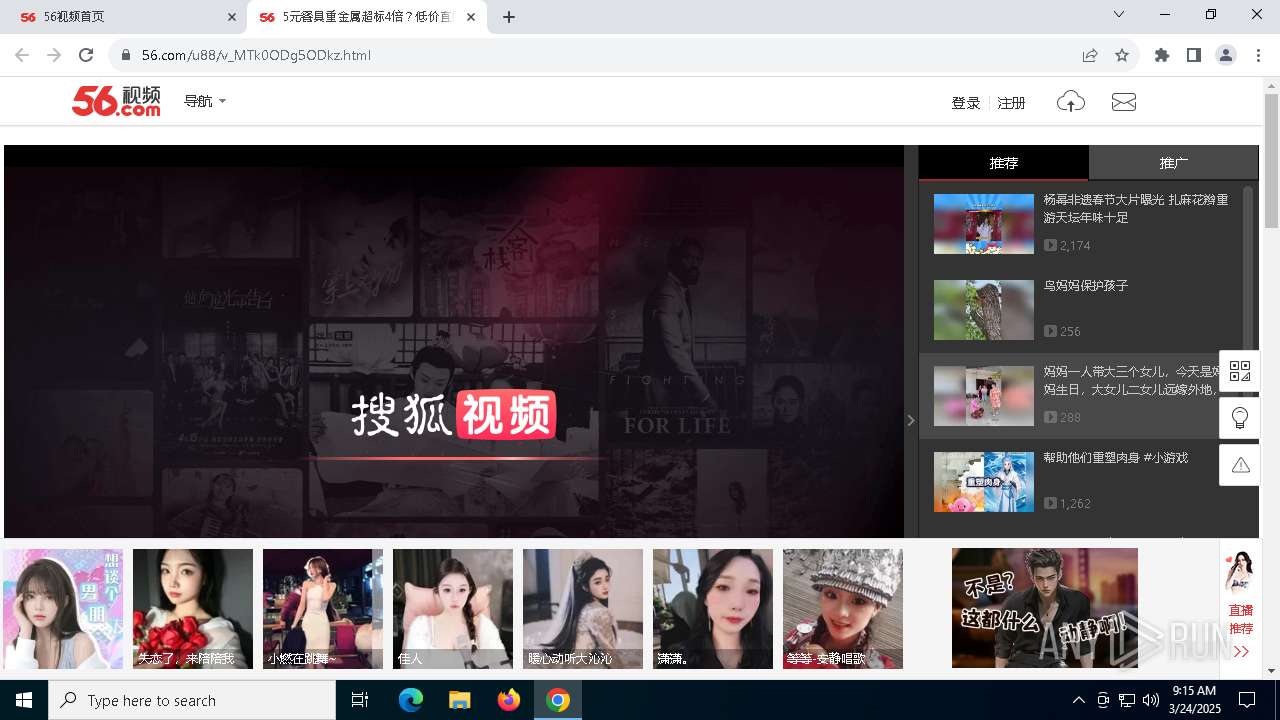Open the cloud upload icon

pos(1071,102)
